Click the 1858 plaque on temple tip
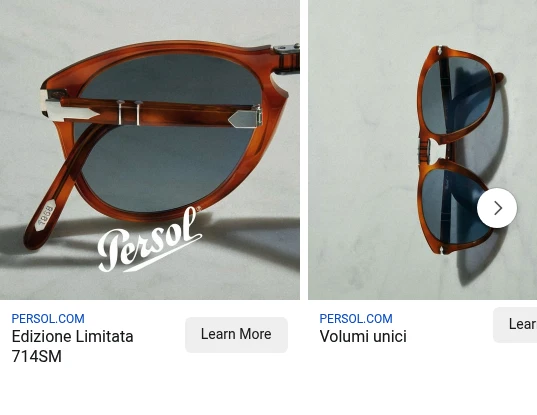The height and width of the screenshot is (415, 537). coord(45,215)
